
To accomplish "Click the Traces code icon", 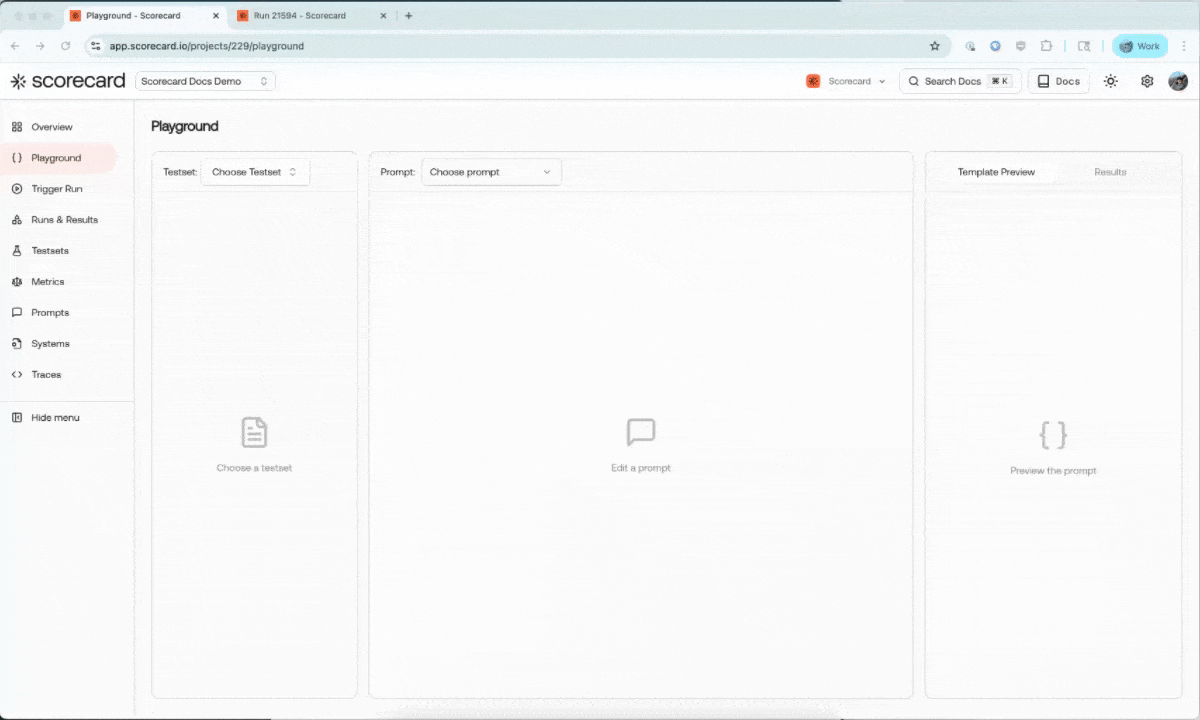I will pyautogui.click(x=17, y=375).
